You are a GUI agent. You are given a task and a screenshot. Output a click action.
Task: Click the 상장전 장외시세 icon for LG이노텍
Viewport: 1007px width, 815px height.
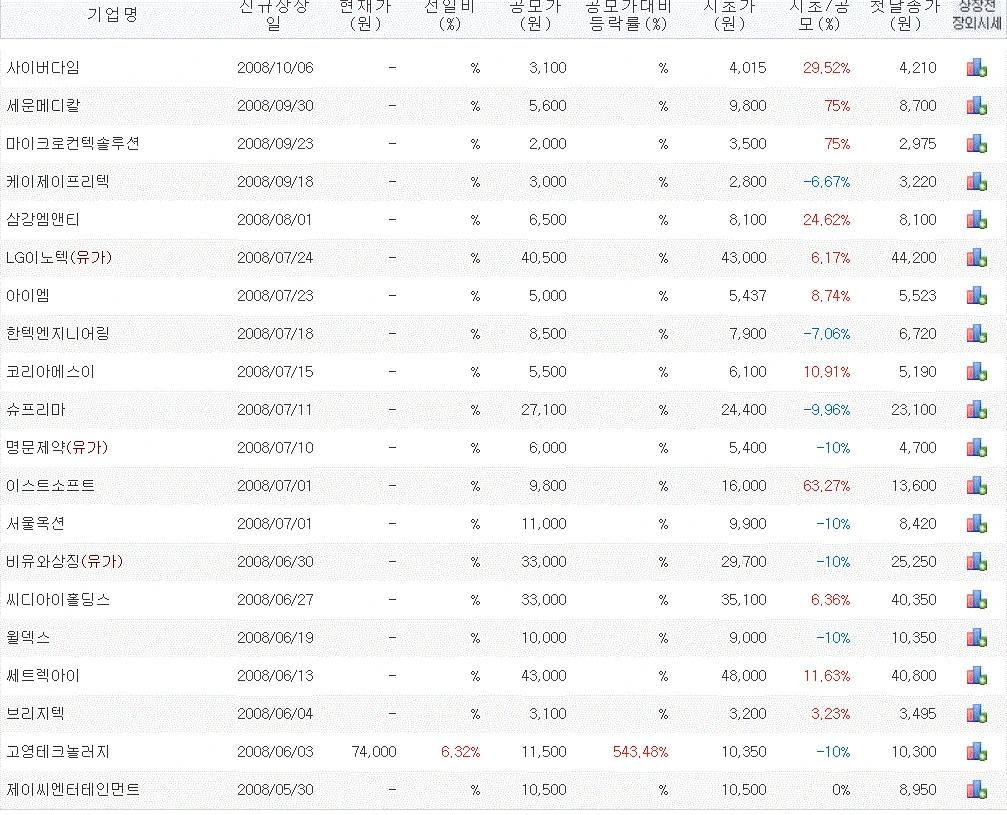976,257
